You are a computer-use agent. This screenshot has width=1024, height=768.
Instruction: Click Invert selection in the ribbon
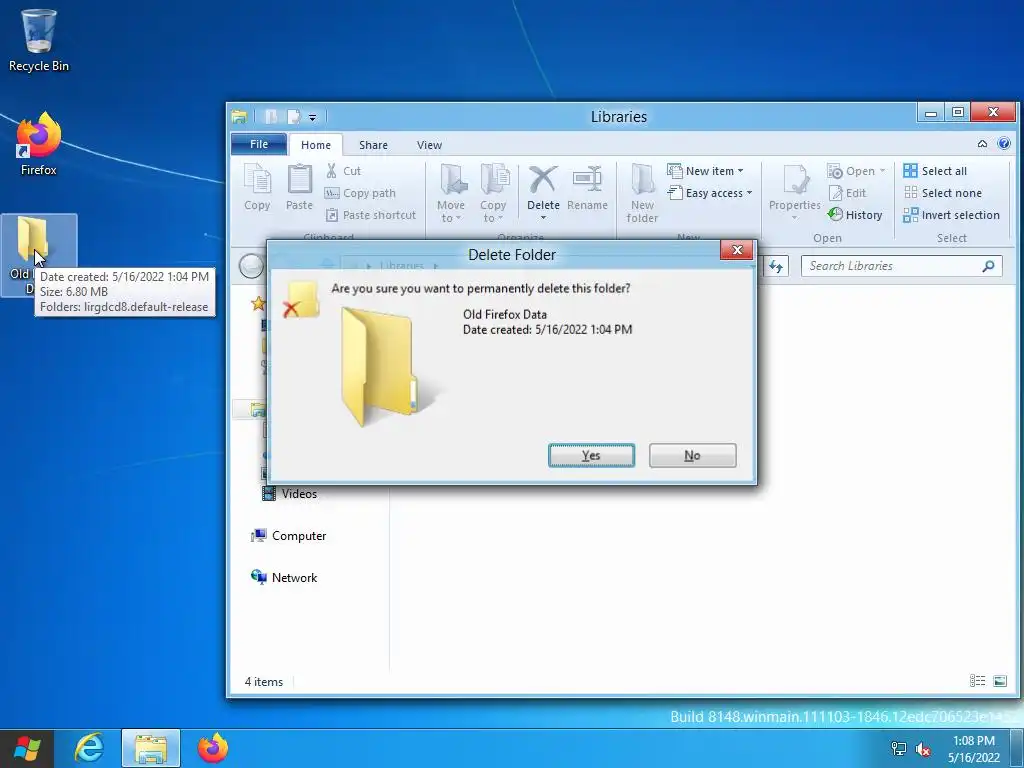pos(952,215)
